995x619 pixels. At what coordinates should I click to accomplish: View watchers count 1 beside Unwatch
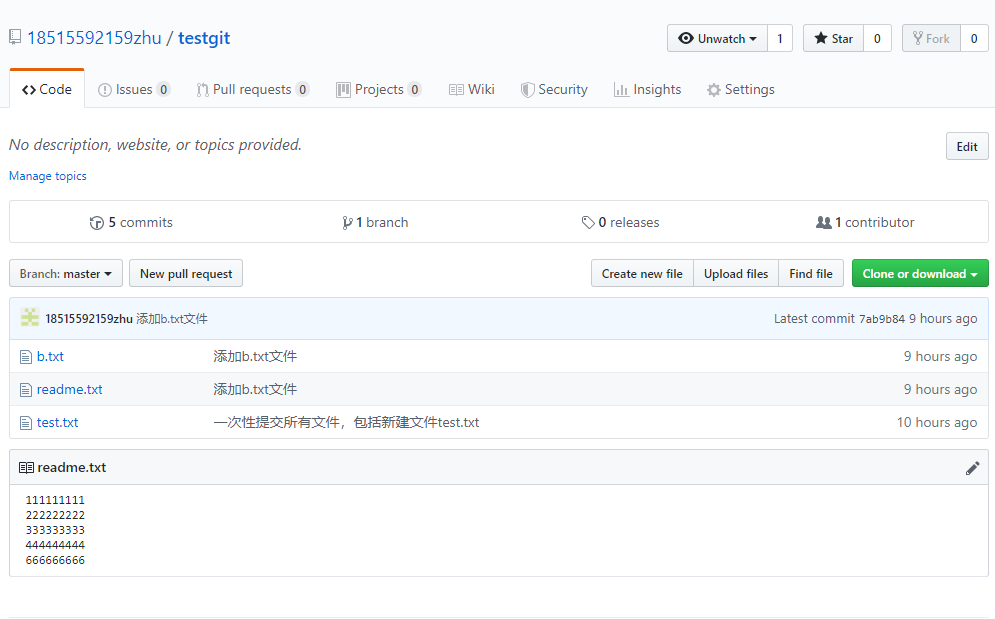[x=780, y=38]
